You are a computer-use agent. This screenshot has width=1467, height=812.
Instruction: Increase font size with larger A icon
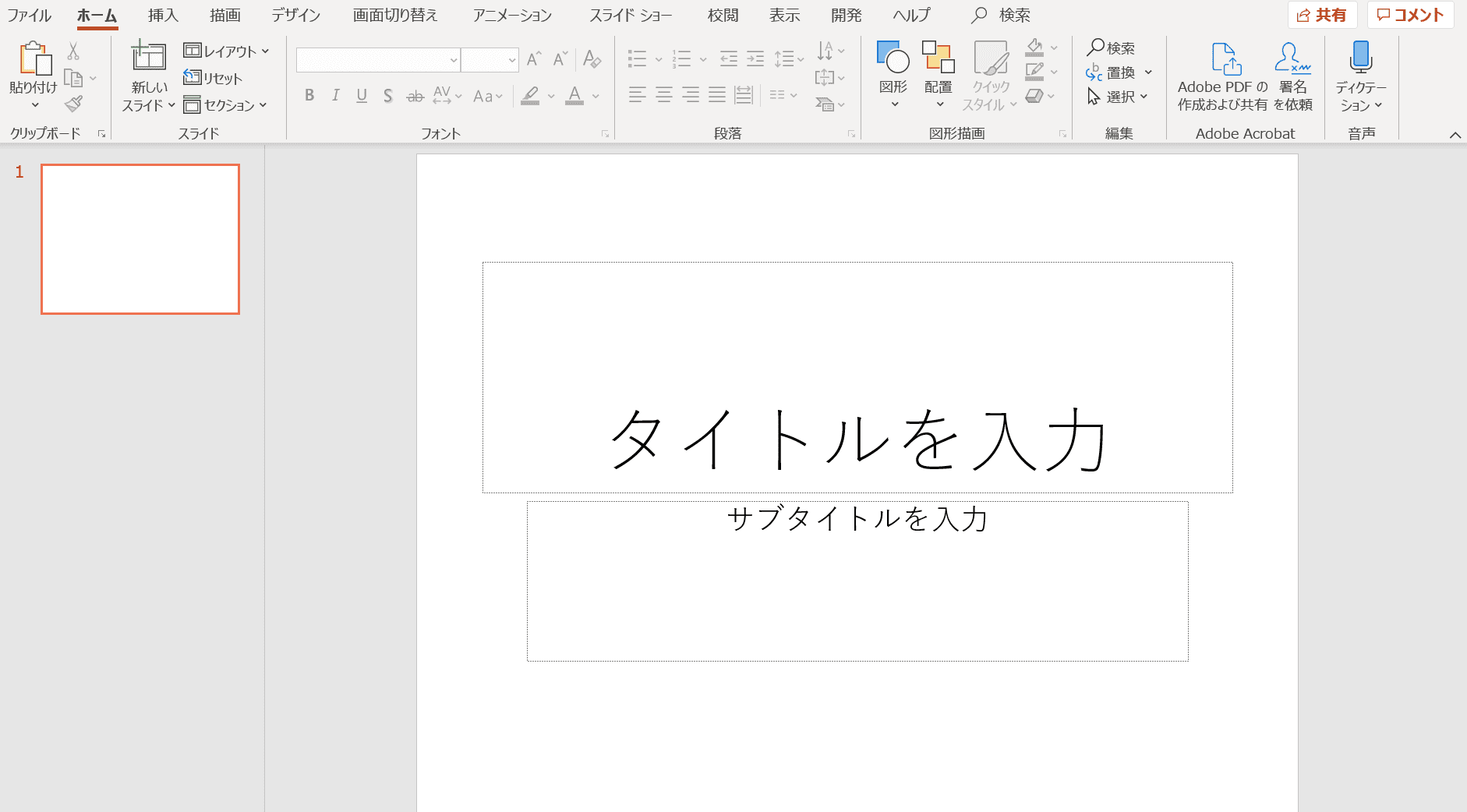coord(534,59)
